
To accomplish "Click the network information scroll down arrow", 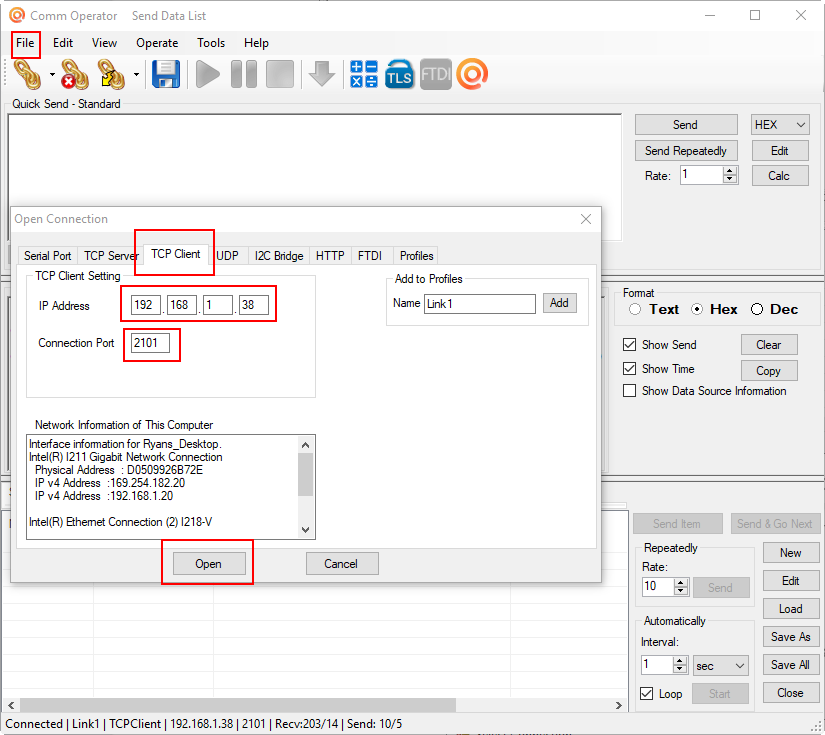I will (305, 530).
